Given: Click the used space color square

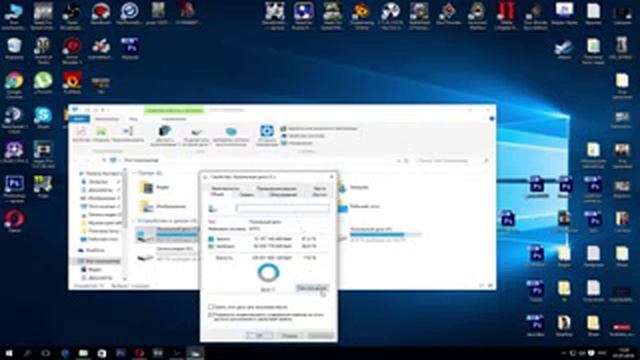Looking at the screenshot, I should (211, 239).
